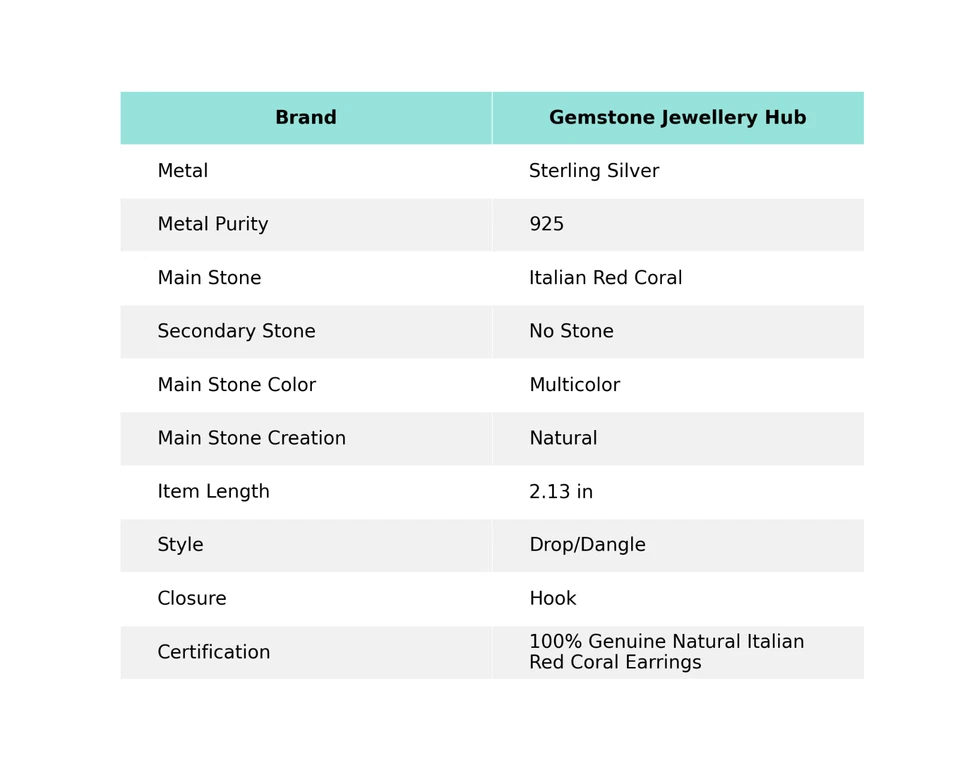The height and width of the screenshot is (763, 960).
Task: Select the Main Stone Creation label
Action: (x=251, y=439)
